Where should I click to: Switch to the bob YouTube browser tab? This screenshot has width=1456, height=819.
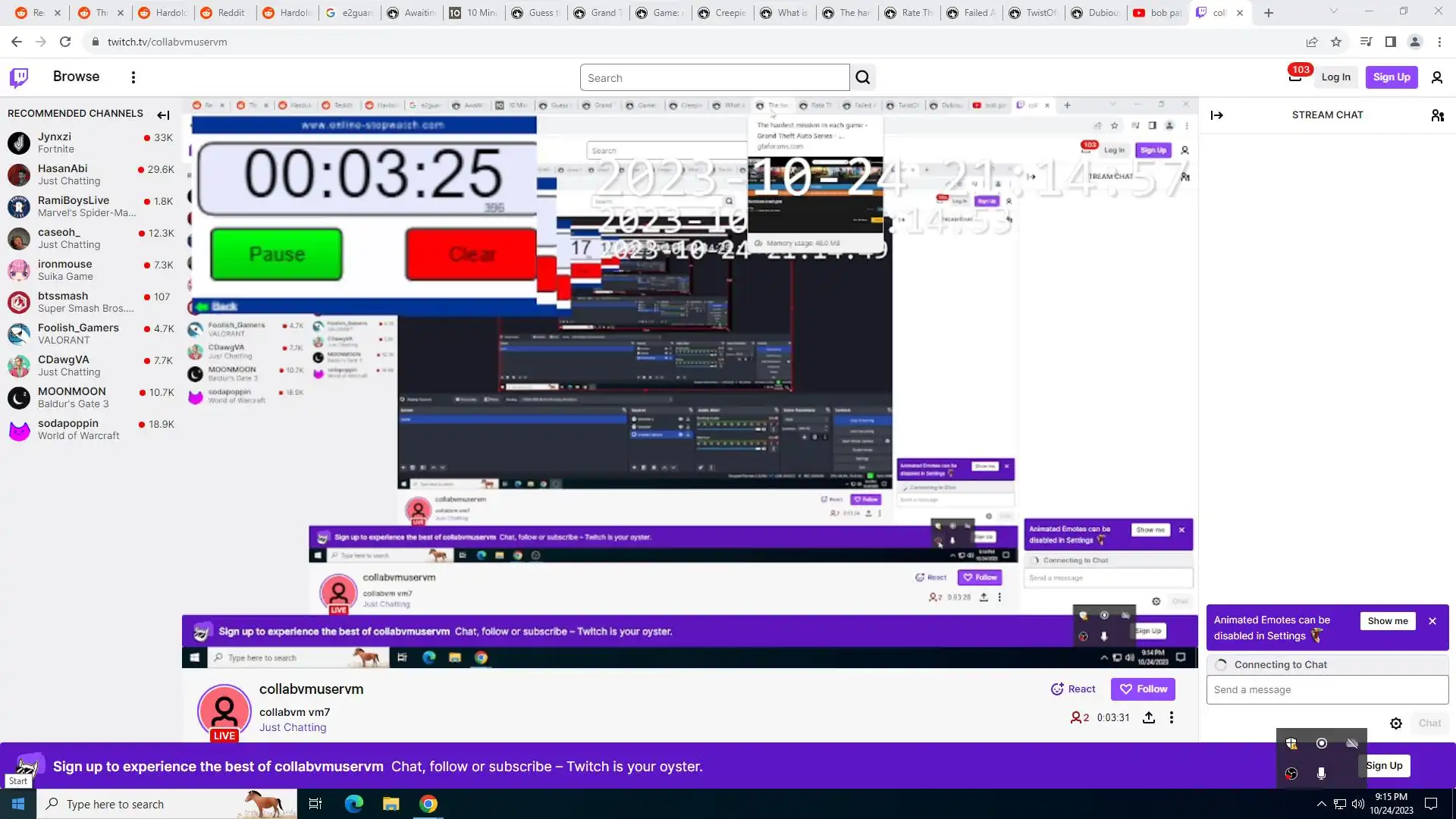coord(1157,13)
